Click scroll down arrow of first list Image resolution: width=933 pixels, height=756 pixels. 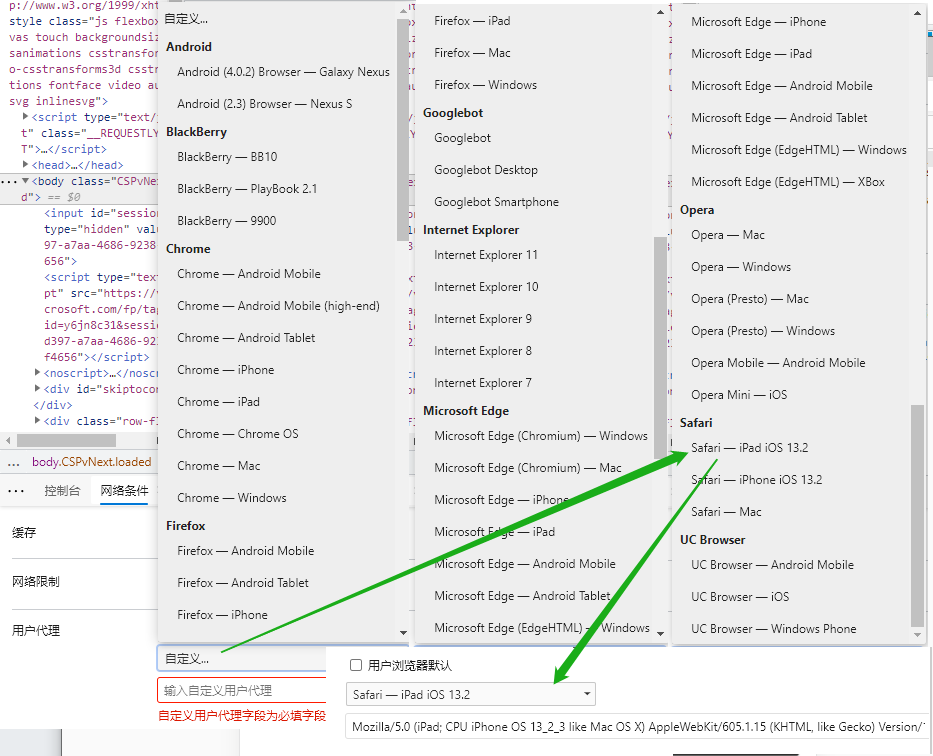tap(403, 633)
